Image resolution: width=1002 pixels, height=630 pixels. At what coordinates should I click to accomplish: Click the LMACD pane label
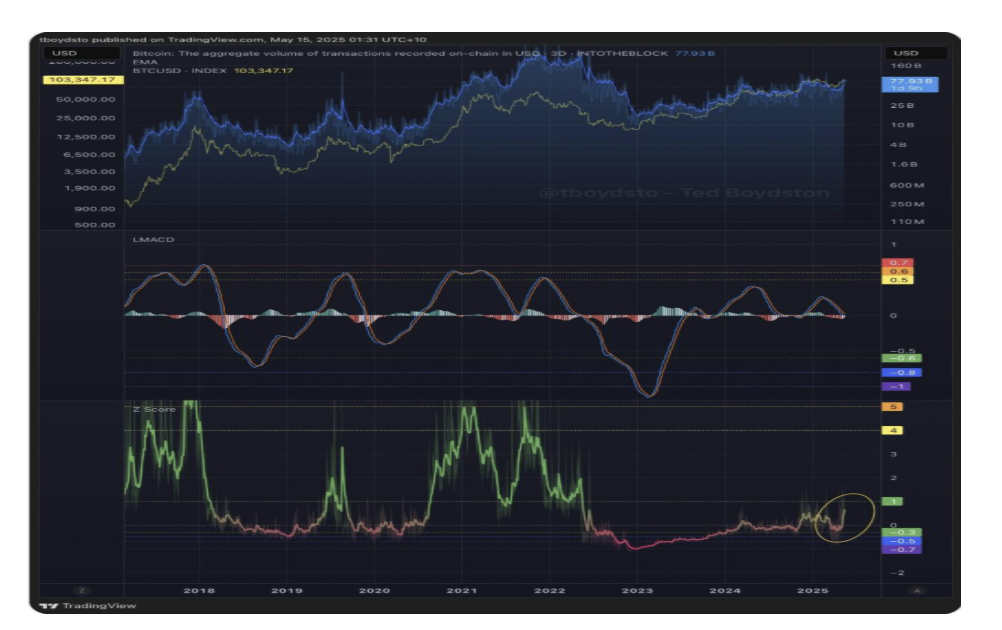coord(153,240)
